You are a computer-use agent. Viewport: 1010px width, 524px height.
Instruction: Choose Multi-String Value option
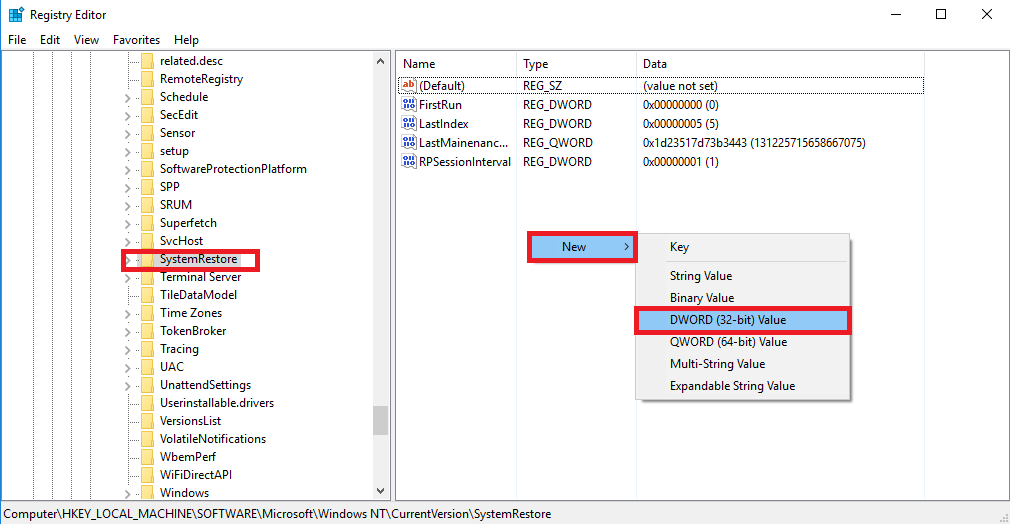(x=743, y=364)
